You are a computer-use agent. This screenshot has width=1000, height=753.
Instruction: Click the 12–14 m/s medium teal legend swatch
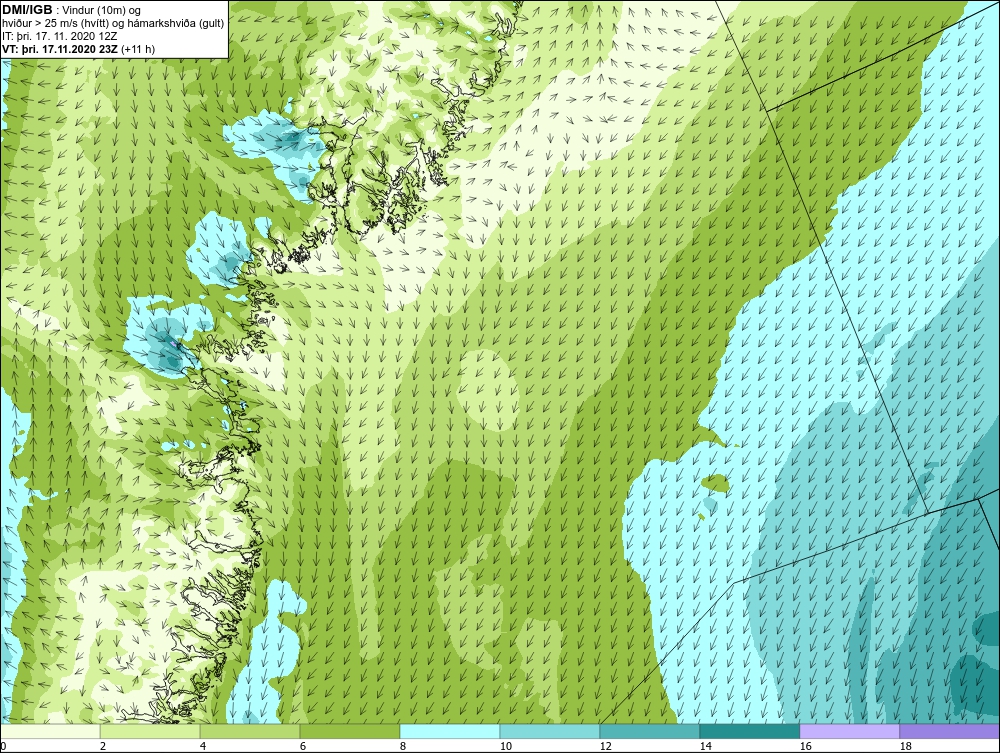pos(649,731)
